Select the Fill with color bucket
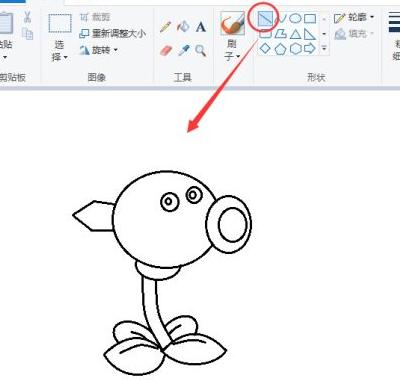400x380 pixels. (x=183, y=27)
